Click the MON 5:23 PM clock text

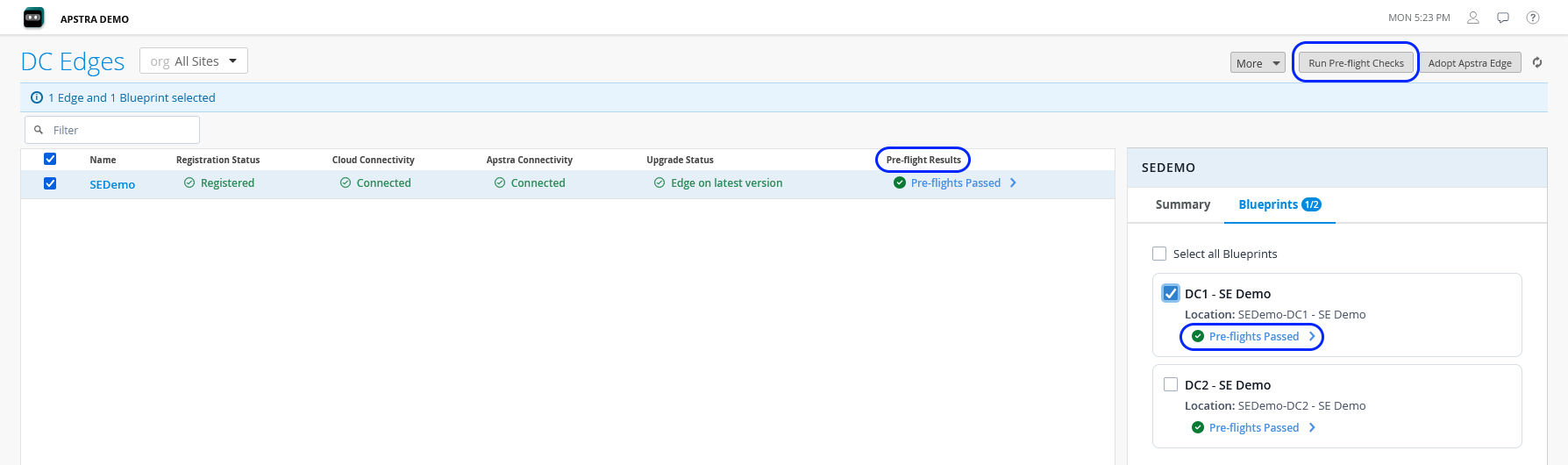pos(1419,18)
